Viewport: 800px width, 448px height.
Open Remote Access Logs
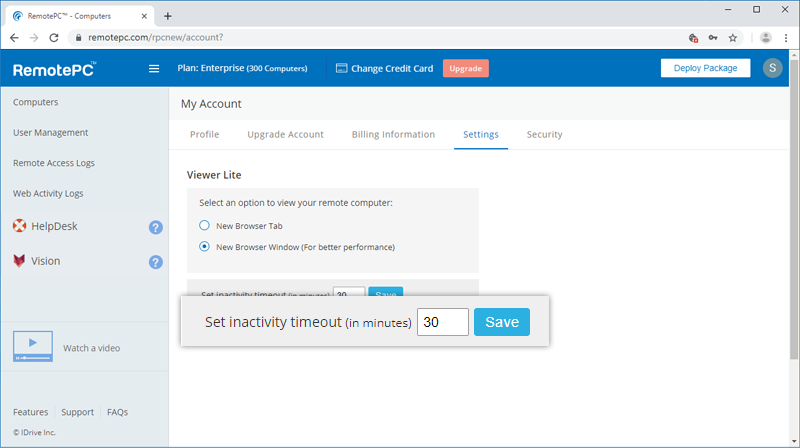tap(54, 163)
